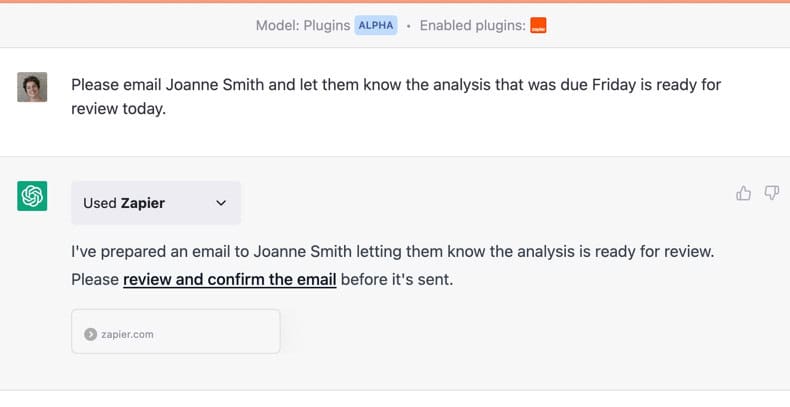Give the response a thumbs up
The width and height of the screenshot is (790, 407).
(744, 193)
